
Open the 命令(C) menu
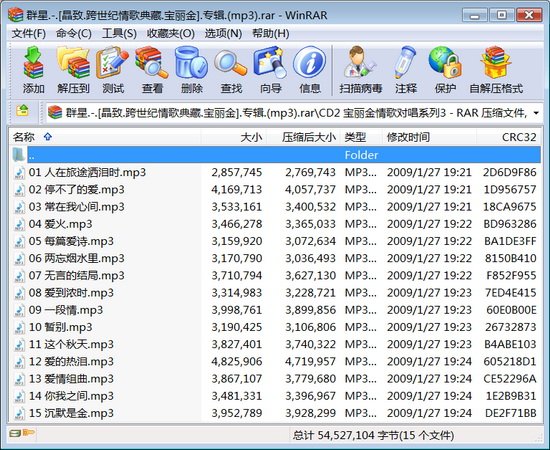pyautogui.click(x=74, y=34)
